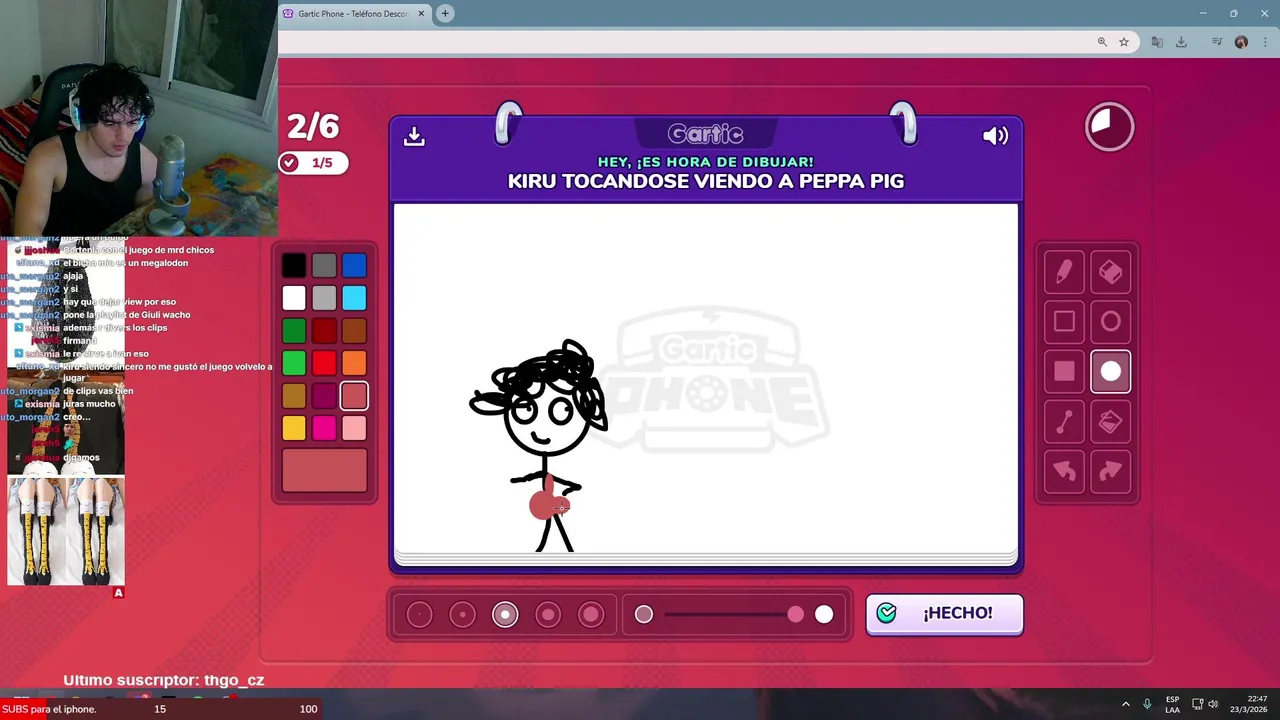Pick the selected salmon red swatch
Viewport: 1280px width, 720px height.
pyautogui.click(x=354, y=396)
